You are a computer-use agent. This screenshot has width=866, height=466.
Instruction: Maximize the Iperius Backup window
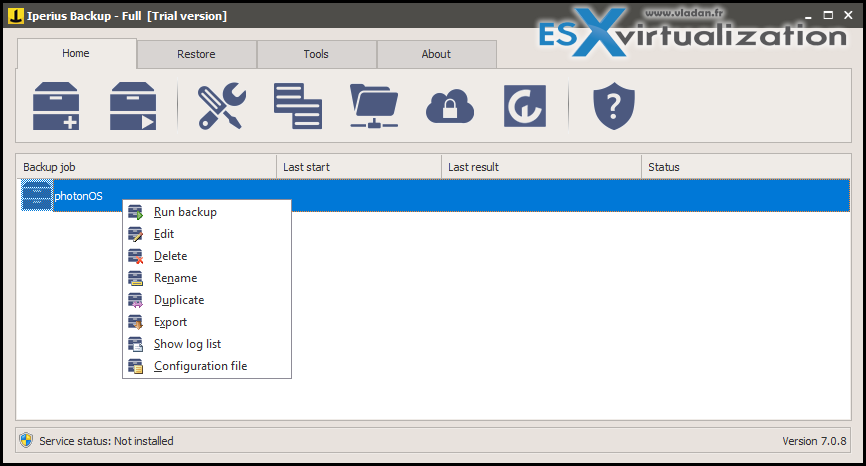coord(828,15)
